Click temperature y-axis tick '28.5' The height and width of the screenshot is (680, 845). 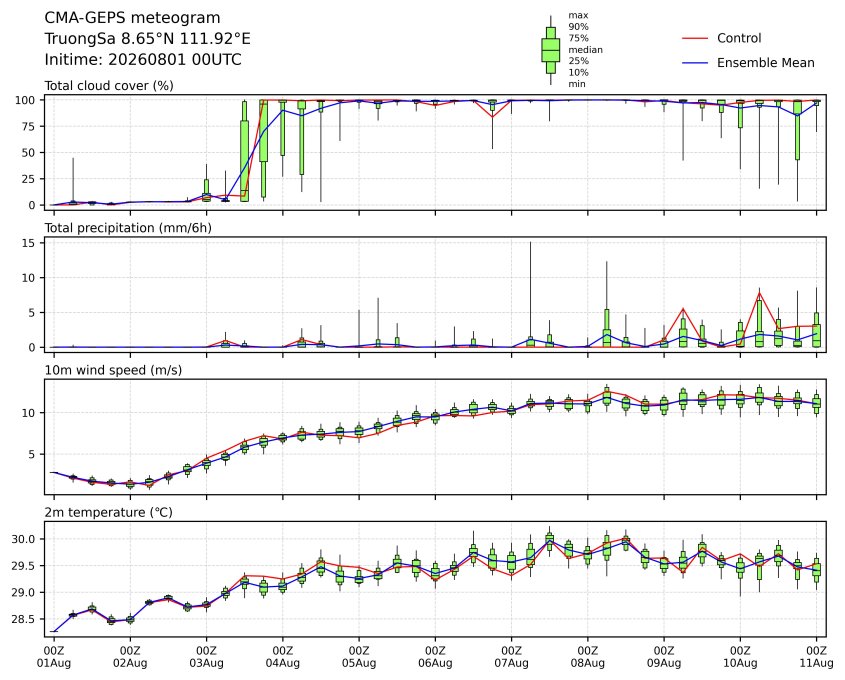24,620
